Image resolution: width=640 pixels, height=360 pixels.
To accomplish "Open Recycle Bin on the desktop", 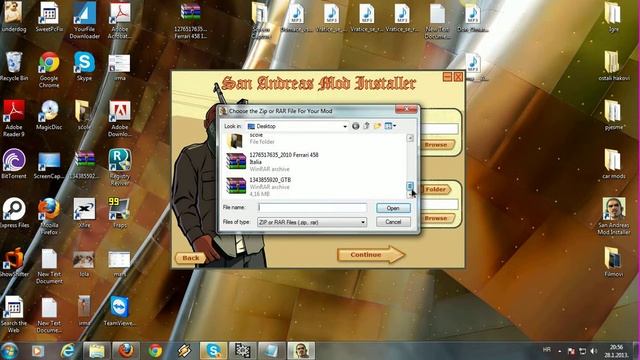I will point(14,67).
